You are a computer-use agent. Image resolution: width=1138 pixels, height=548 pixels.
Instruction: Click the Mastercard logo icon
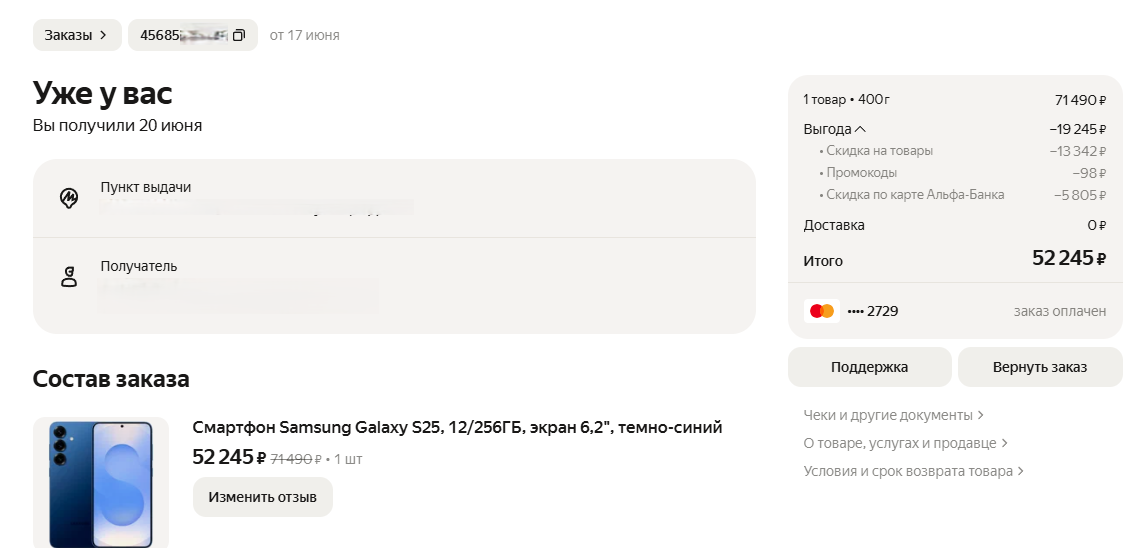[822, 311]
